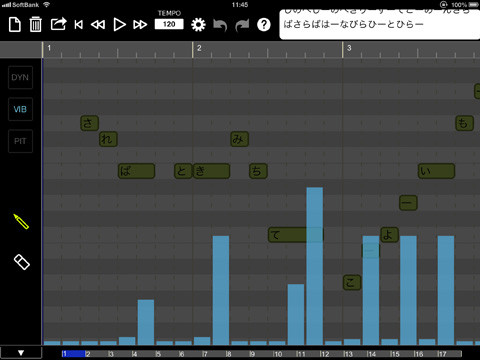Viewport: 480px width, 360px height.
Task: Switch to the DYN parameter
Action: [20, 77]
